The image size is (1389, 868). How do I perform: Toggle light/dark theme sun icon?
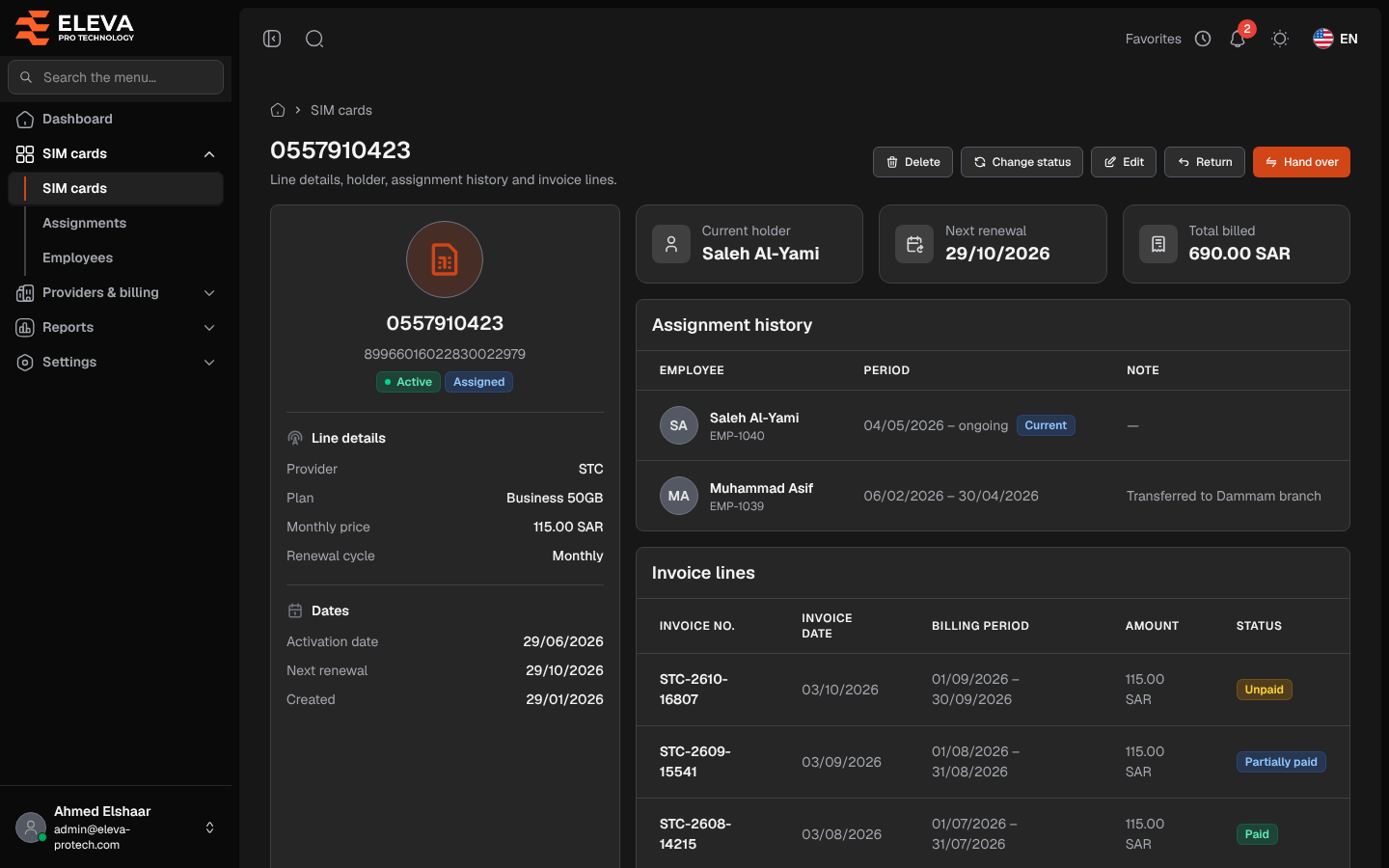point(1280,39)
